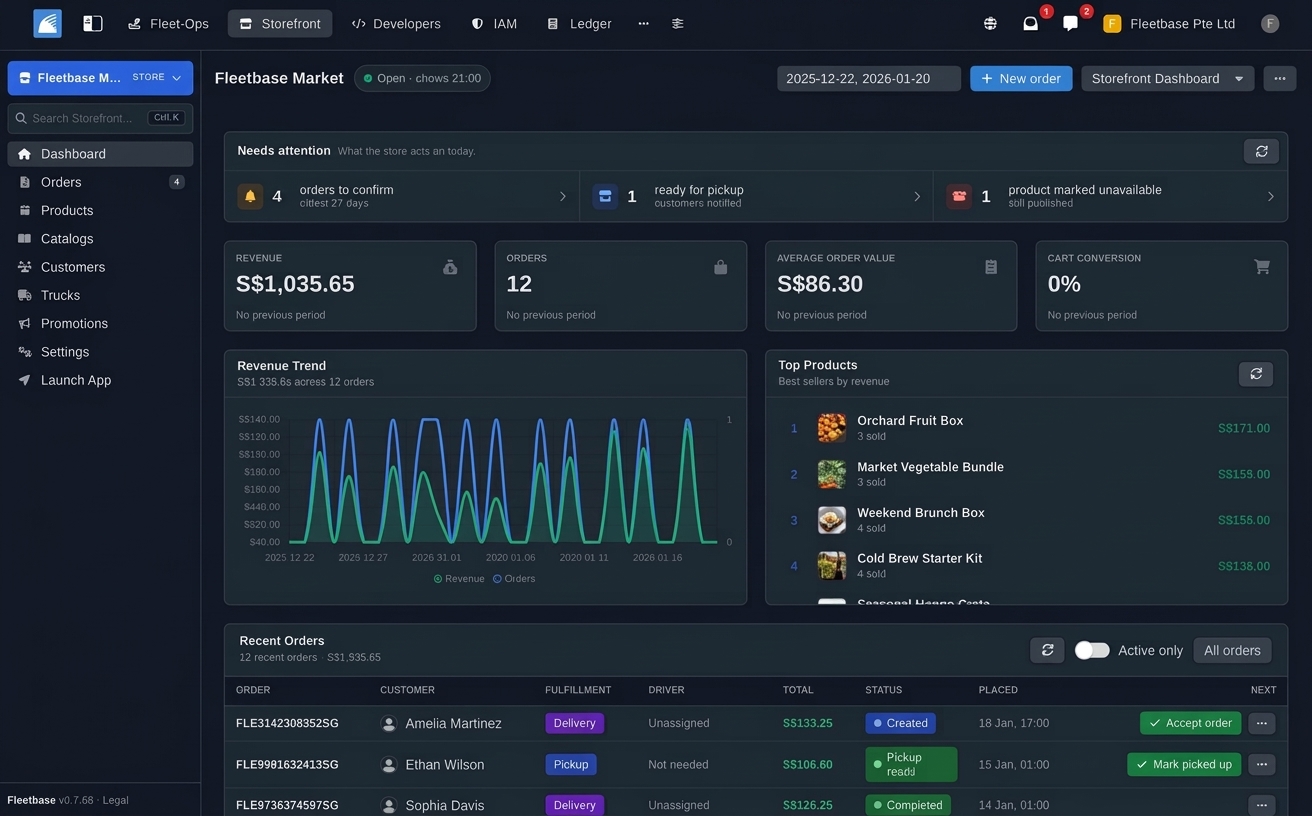Switch to the Fleet-Ops module
Viewport: 1312px width, 816px height.
tap(168, 23)
